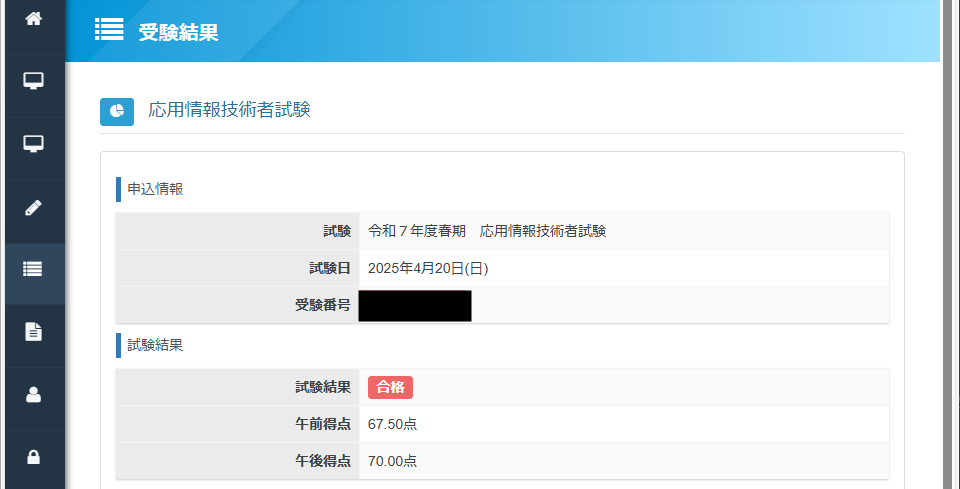Select the 70.00点 afternoon score
This screenshot has height=489, width=960.
pos(392,461)
